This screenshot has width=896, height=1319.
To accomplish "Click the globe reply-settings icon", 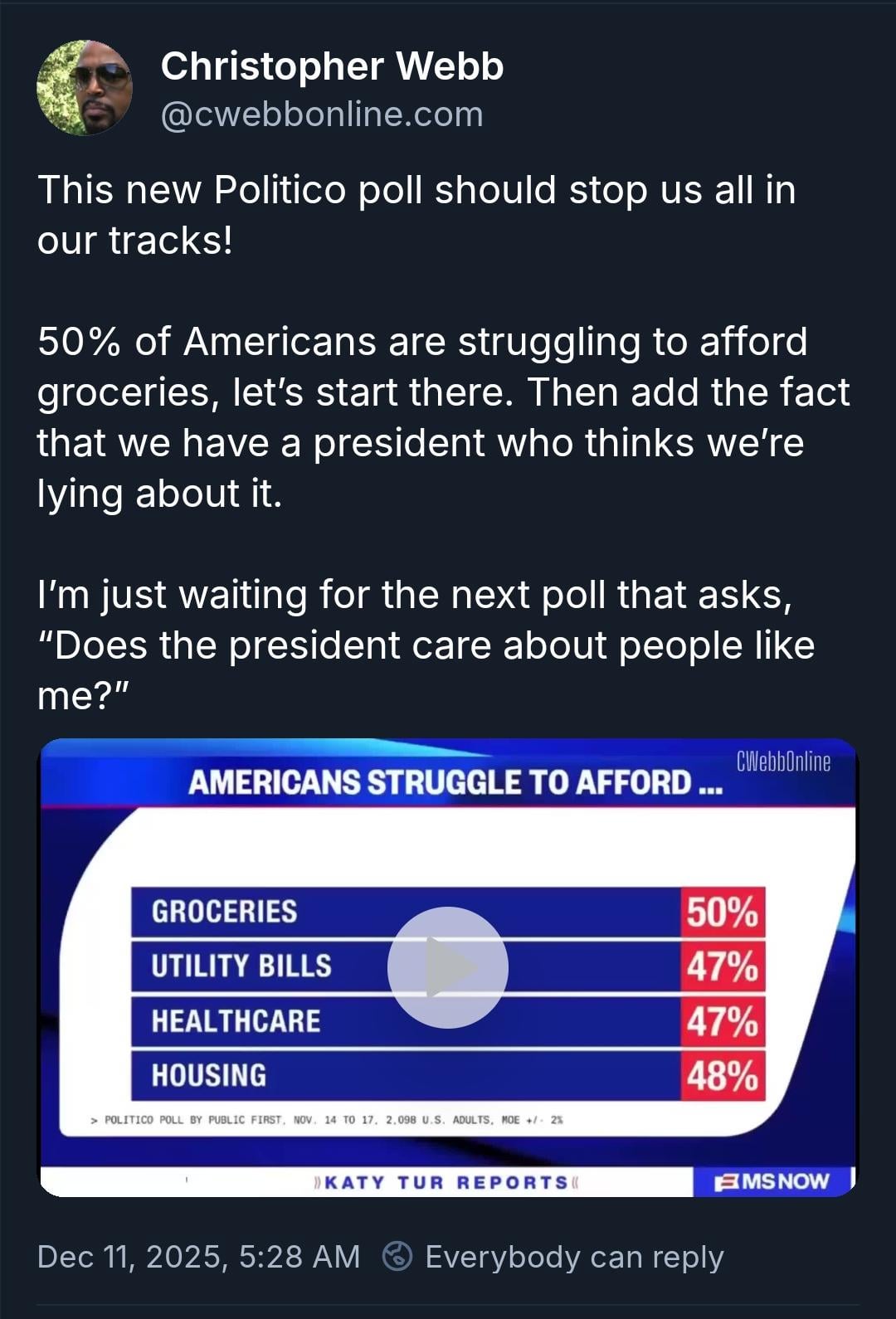I will coord(397,1256).
